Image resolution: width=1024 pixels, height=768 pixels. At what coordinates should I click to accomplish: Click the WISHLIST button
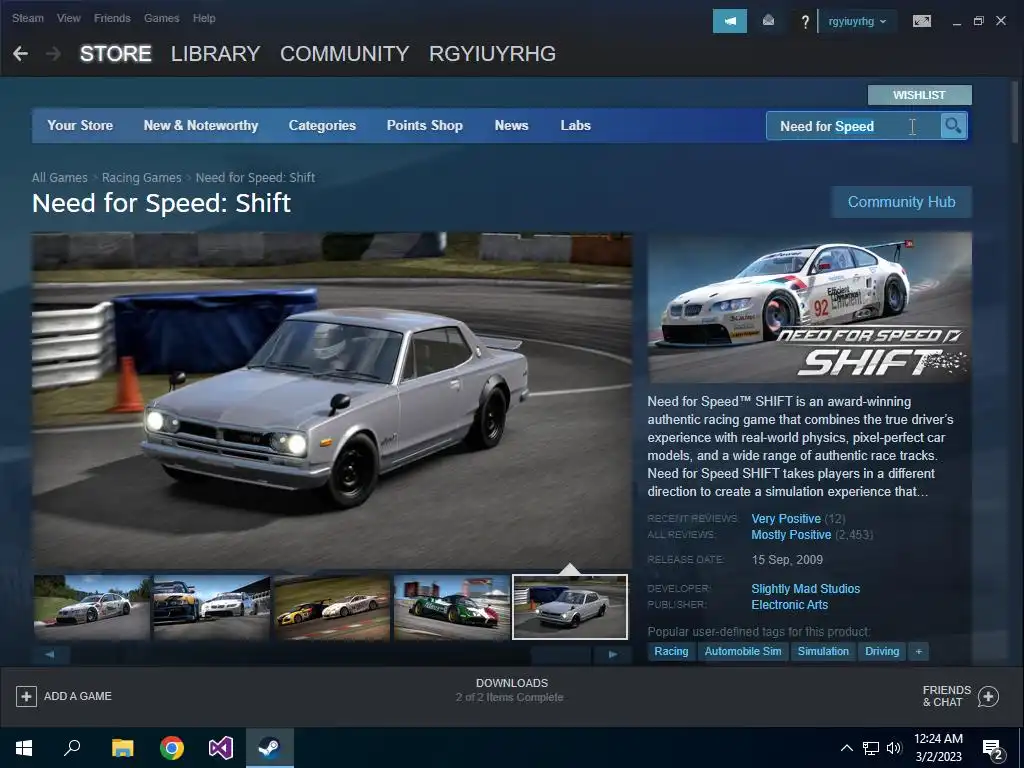[x=920, y=95]
